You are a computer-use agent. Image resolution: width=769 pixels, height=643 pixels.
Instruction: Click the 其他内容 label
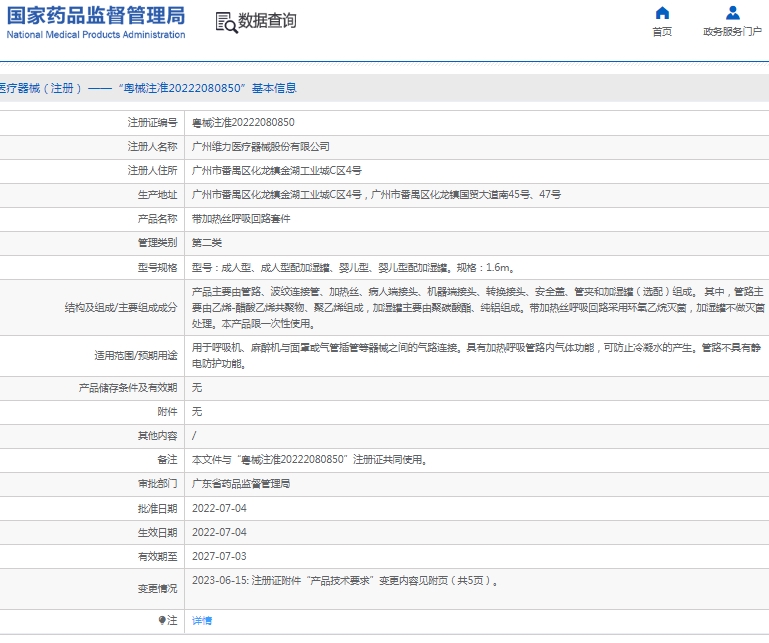pos(157,436)
